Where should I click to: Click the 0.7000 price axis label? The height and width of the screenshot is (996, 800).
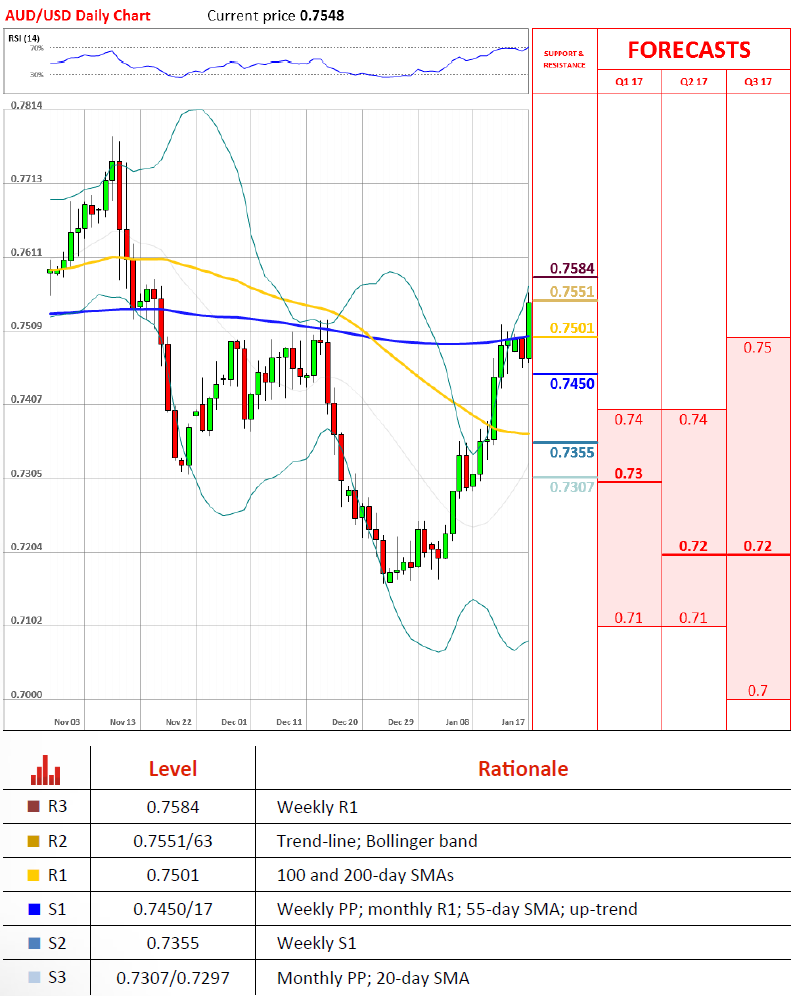27,694
